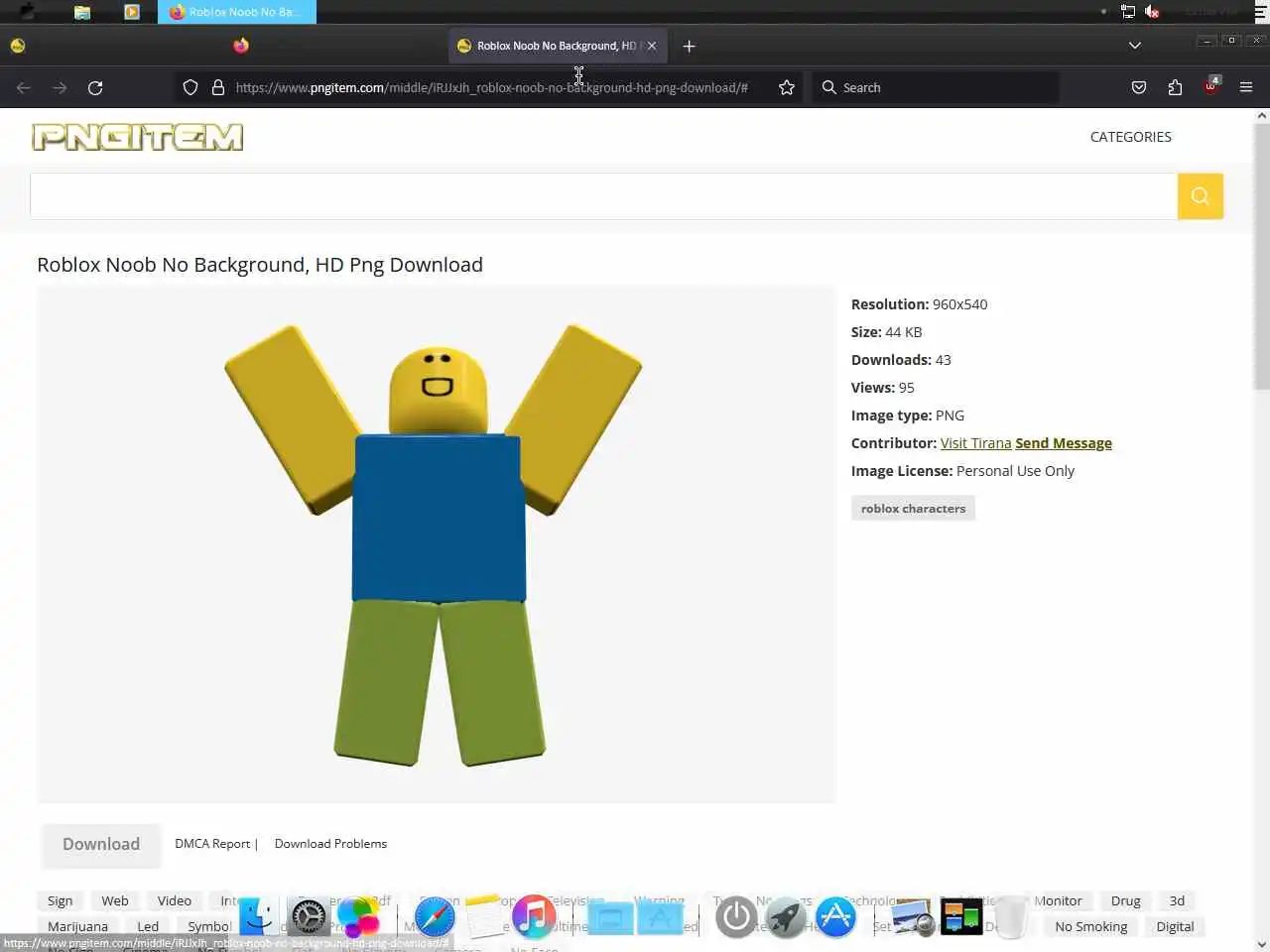Click display icon in system tray
Image resolution: width=1270 pixels, height=952 pixels.
pos(1128,12)
